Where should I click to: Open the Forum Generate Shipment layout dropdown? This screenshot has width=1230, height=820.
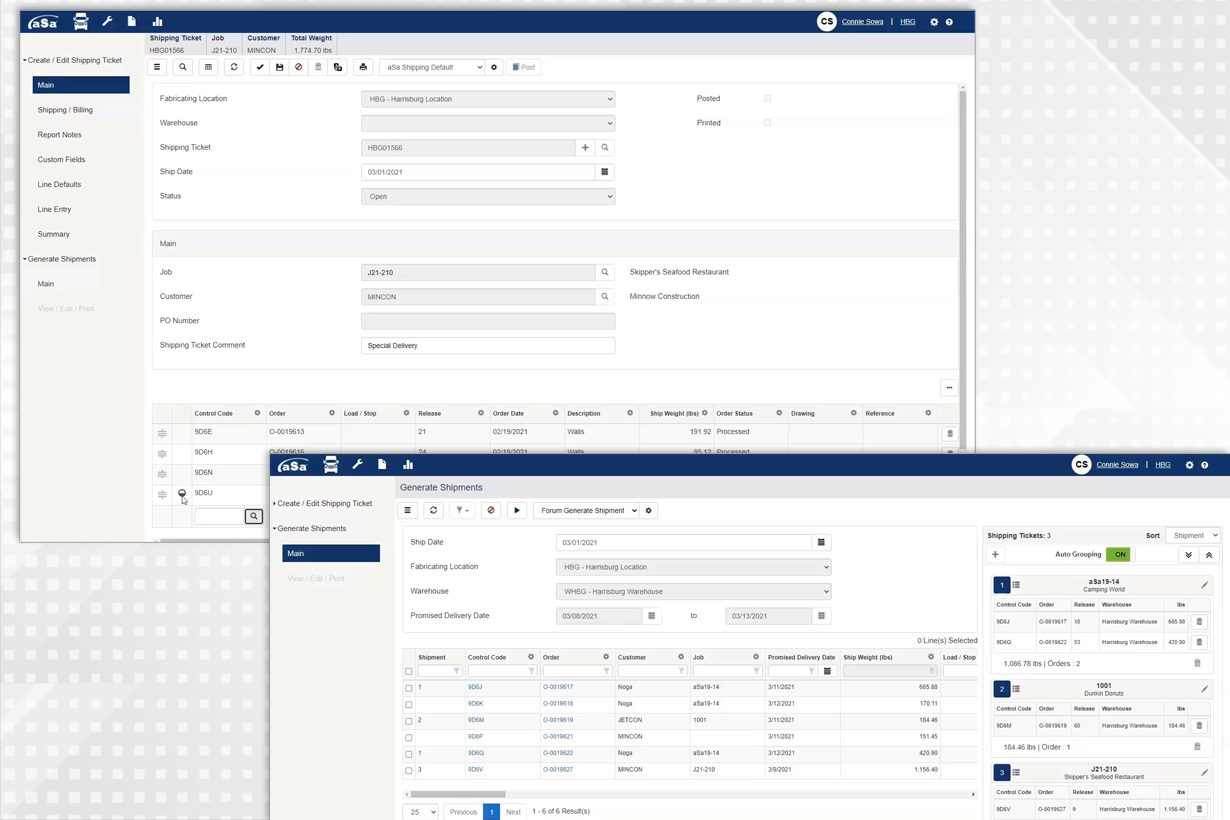[586, 510]
